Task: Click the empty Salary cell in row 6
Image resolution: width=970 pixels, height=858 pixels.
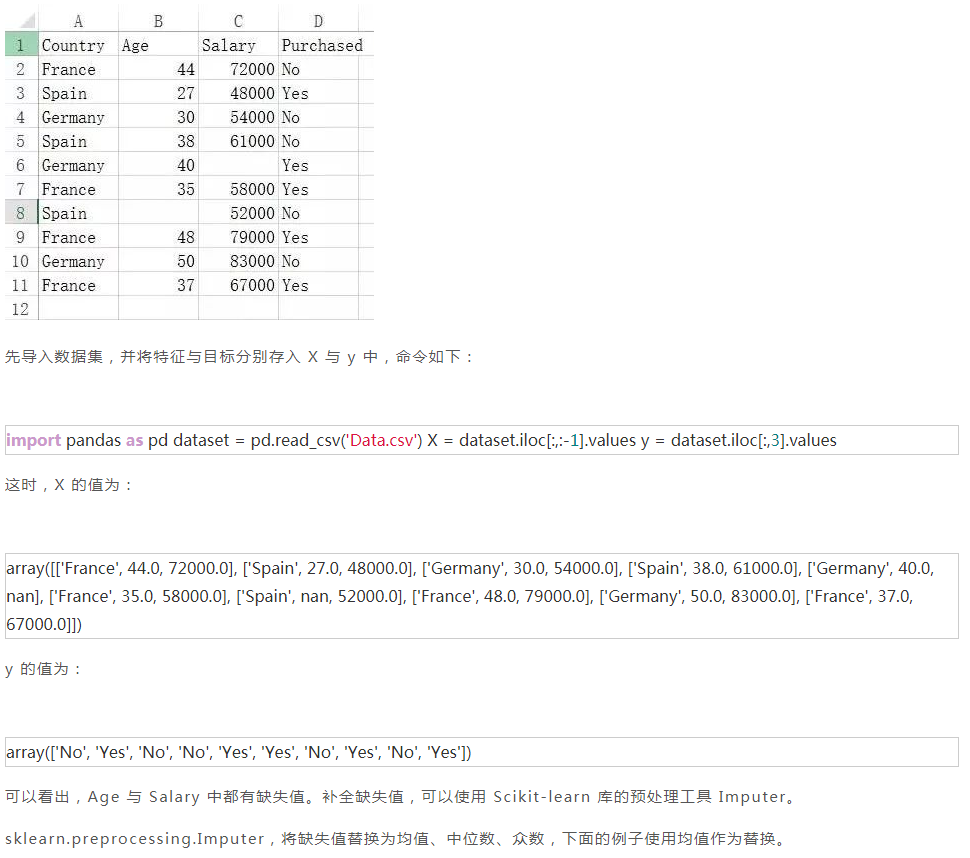Action: pyautogui.click(x=238, y=164)
